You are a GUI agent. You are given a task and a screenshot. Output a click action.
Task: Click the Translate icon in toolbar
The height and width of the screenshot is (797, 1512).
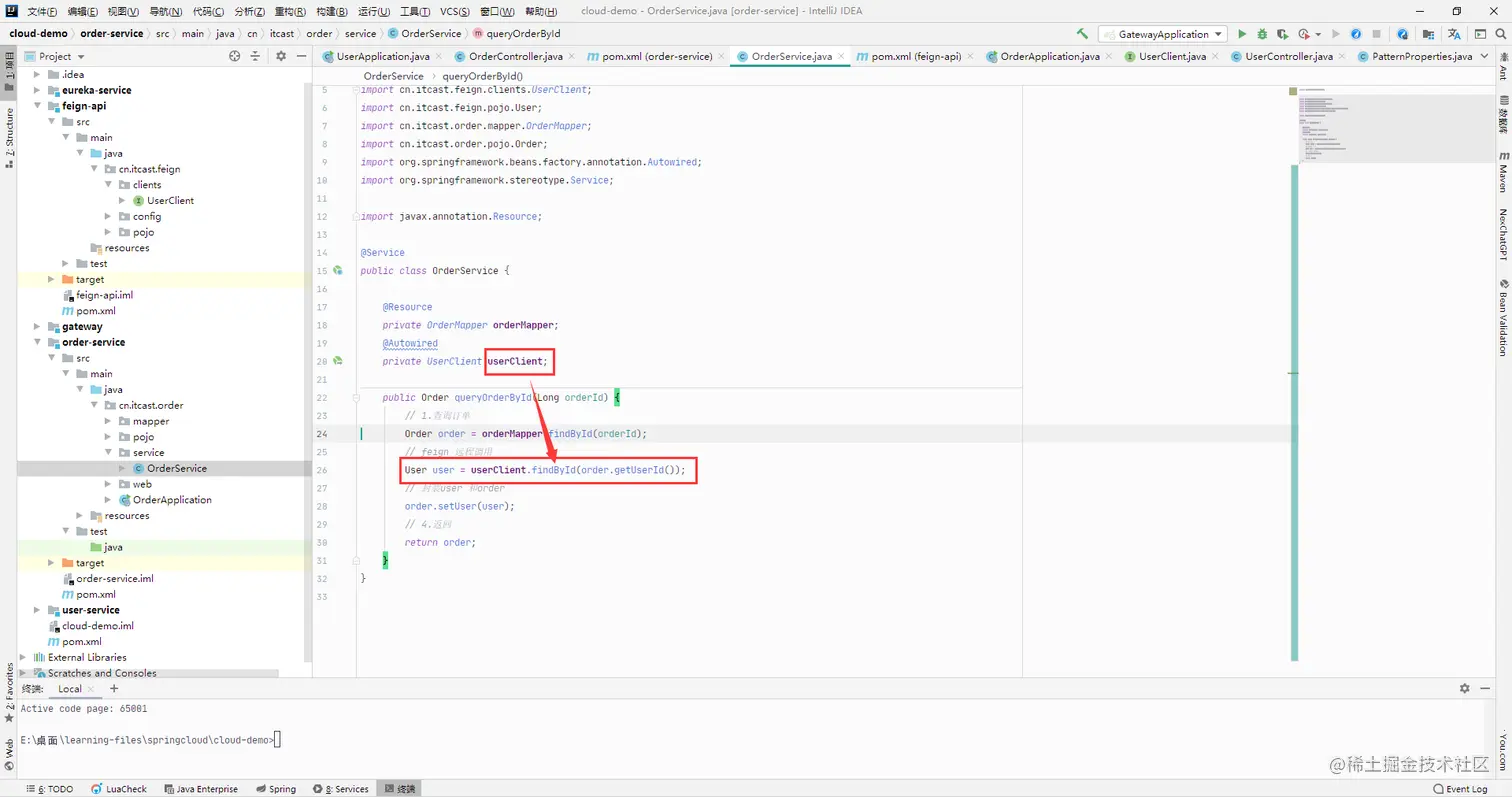point(1455,34)
